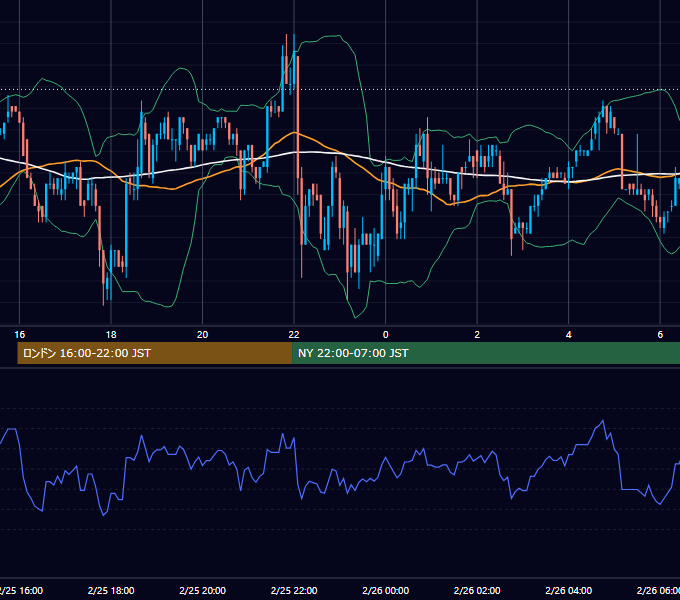Select the London 16:00-22:00 JST session bar
The image size is (680, 600).
point(155,353)
